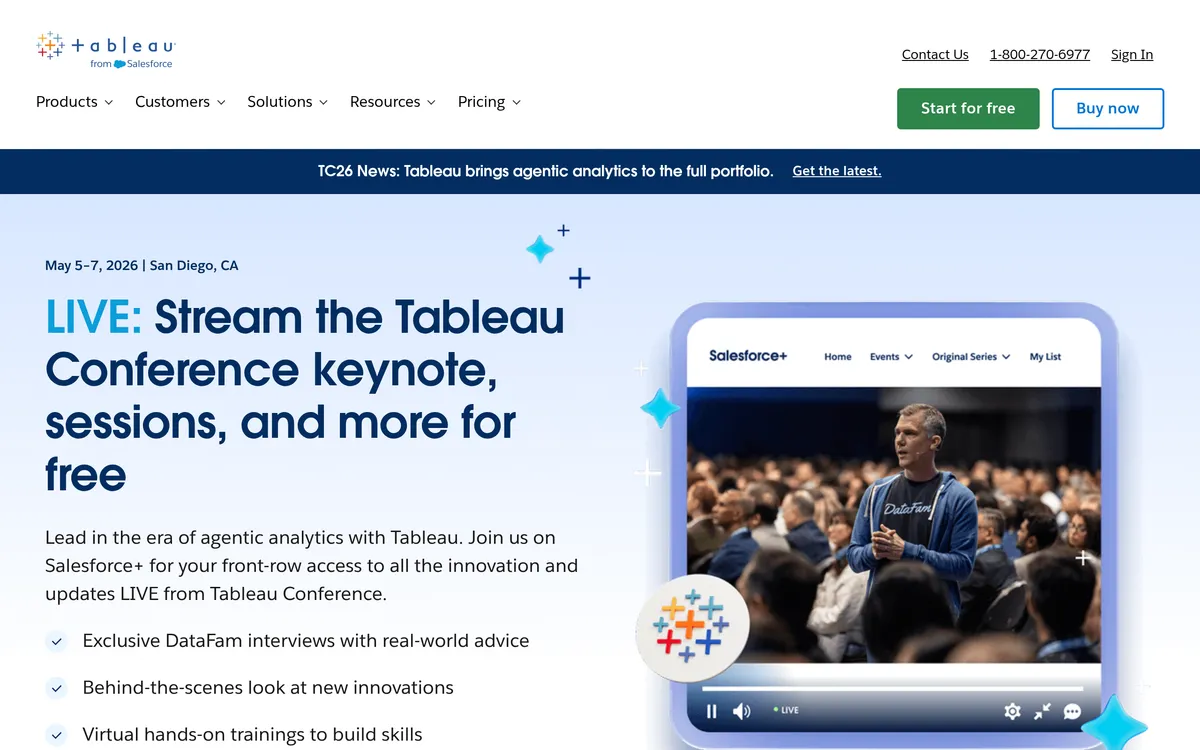Screen dimensions: 1200x750
Task: Click the LIVE indicator in video player
Action: point(786,710)
